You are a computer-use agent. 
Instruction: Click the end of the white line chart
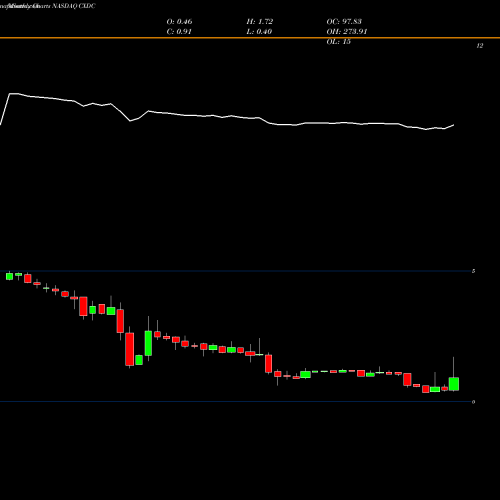pyautogui.click(x=453, y=125)
